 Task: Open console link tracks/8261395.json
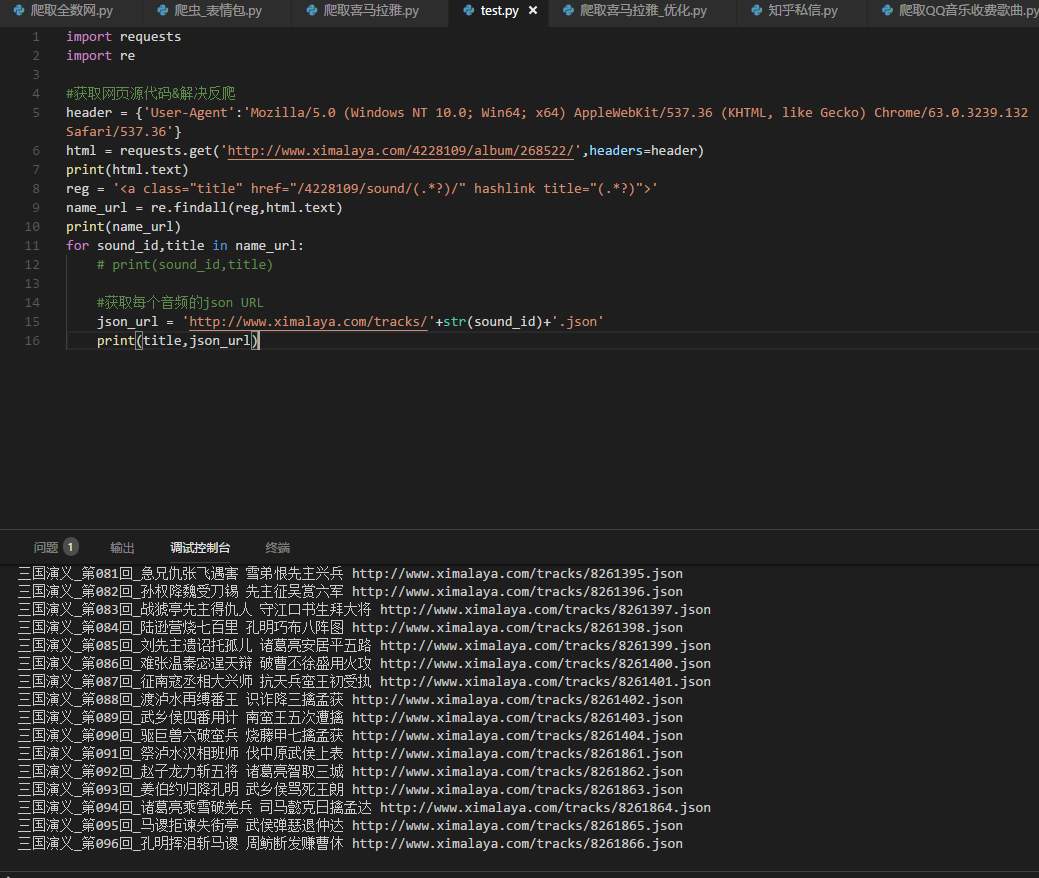(518, 574)
